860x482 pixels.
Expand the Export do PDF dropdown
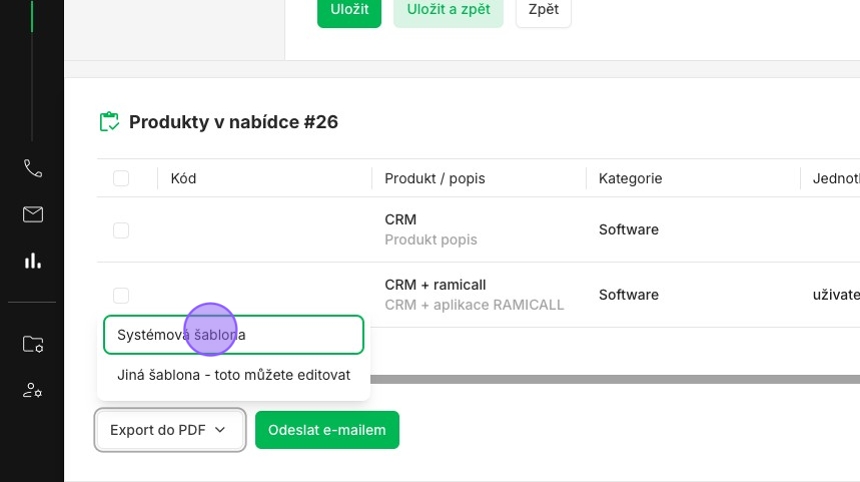tap(170, 430)
